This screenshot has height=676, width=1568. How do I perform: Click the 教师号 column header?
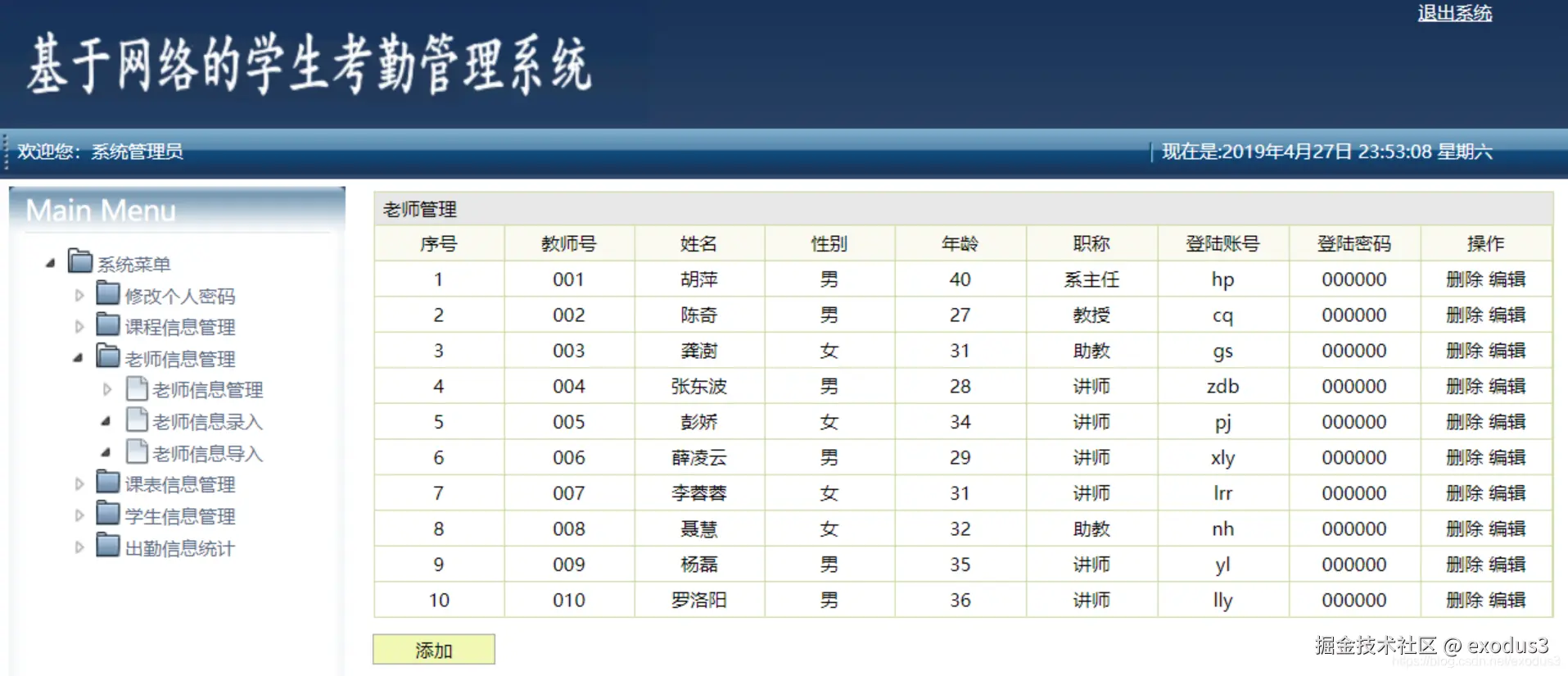point(569,243)
